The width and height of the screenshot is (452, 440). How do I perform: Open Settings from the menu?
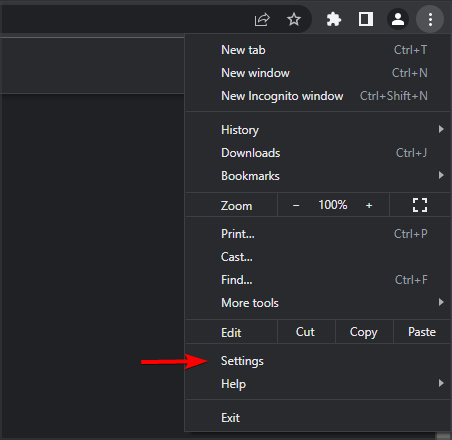(318, 361)
